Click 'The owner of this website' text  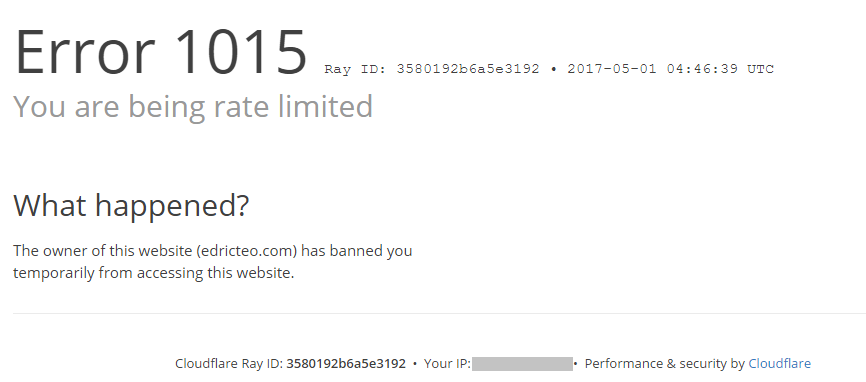(103, 251)
